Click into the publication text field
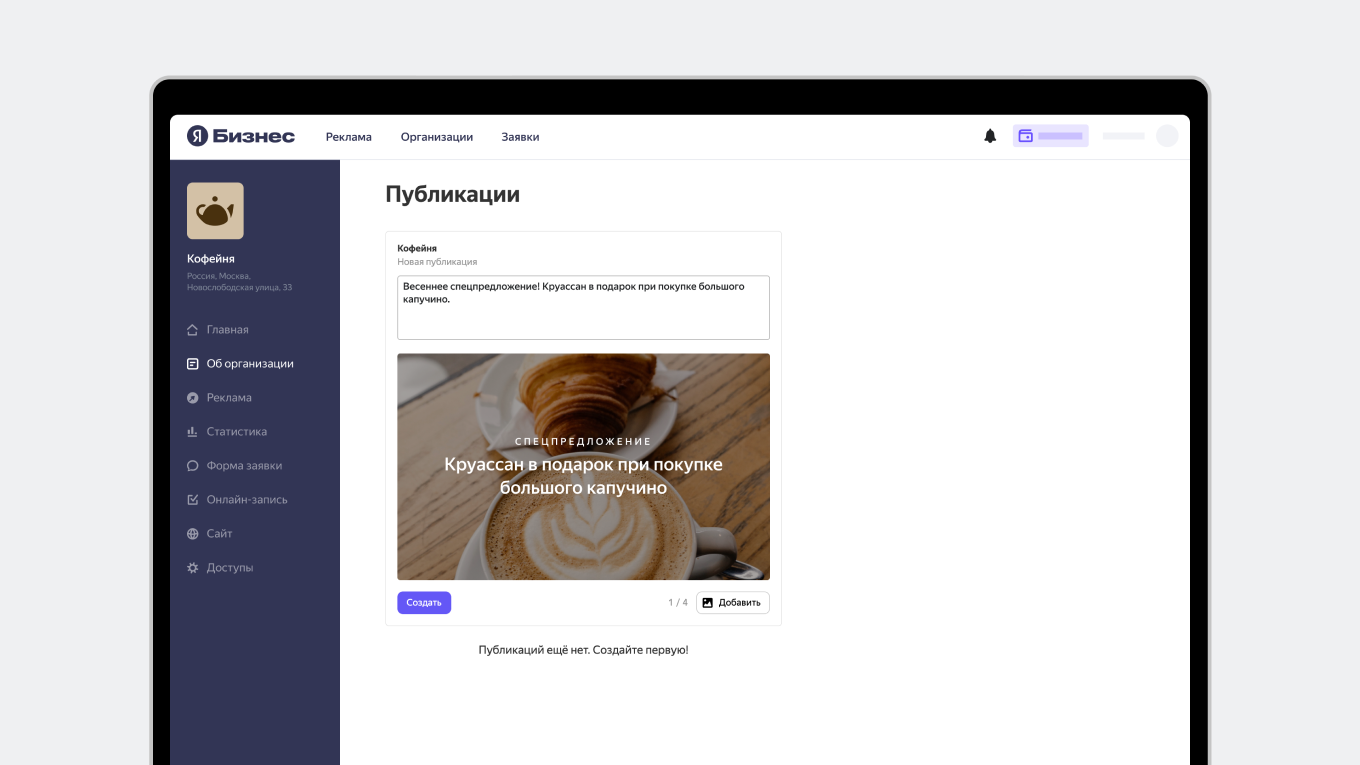The width and height of the screenshot is (1360, 765). tap(583, 308)
